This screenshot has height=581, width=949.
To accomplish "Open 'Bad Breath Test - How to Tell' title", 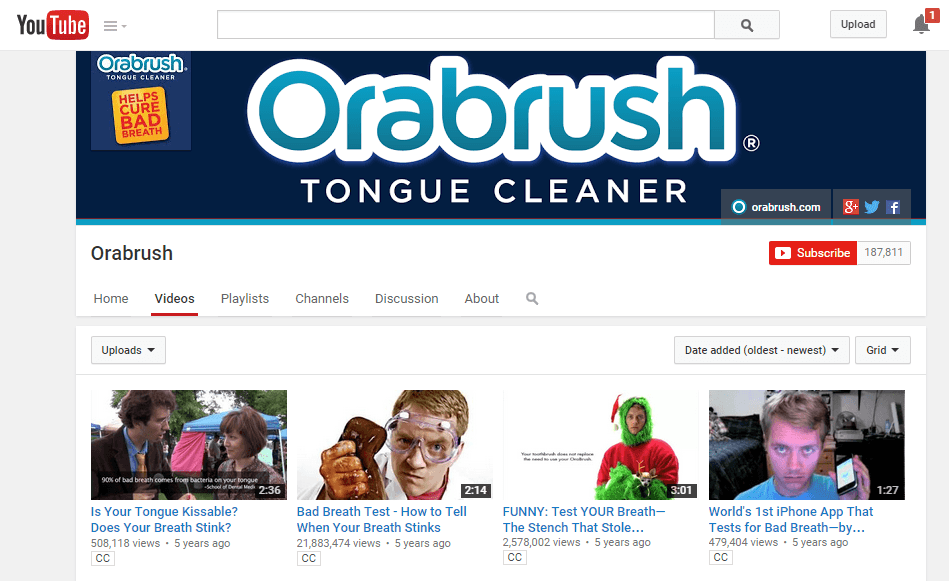I will point(382,520).
